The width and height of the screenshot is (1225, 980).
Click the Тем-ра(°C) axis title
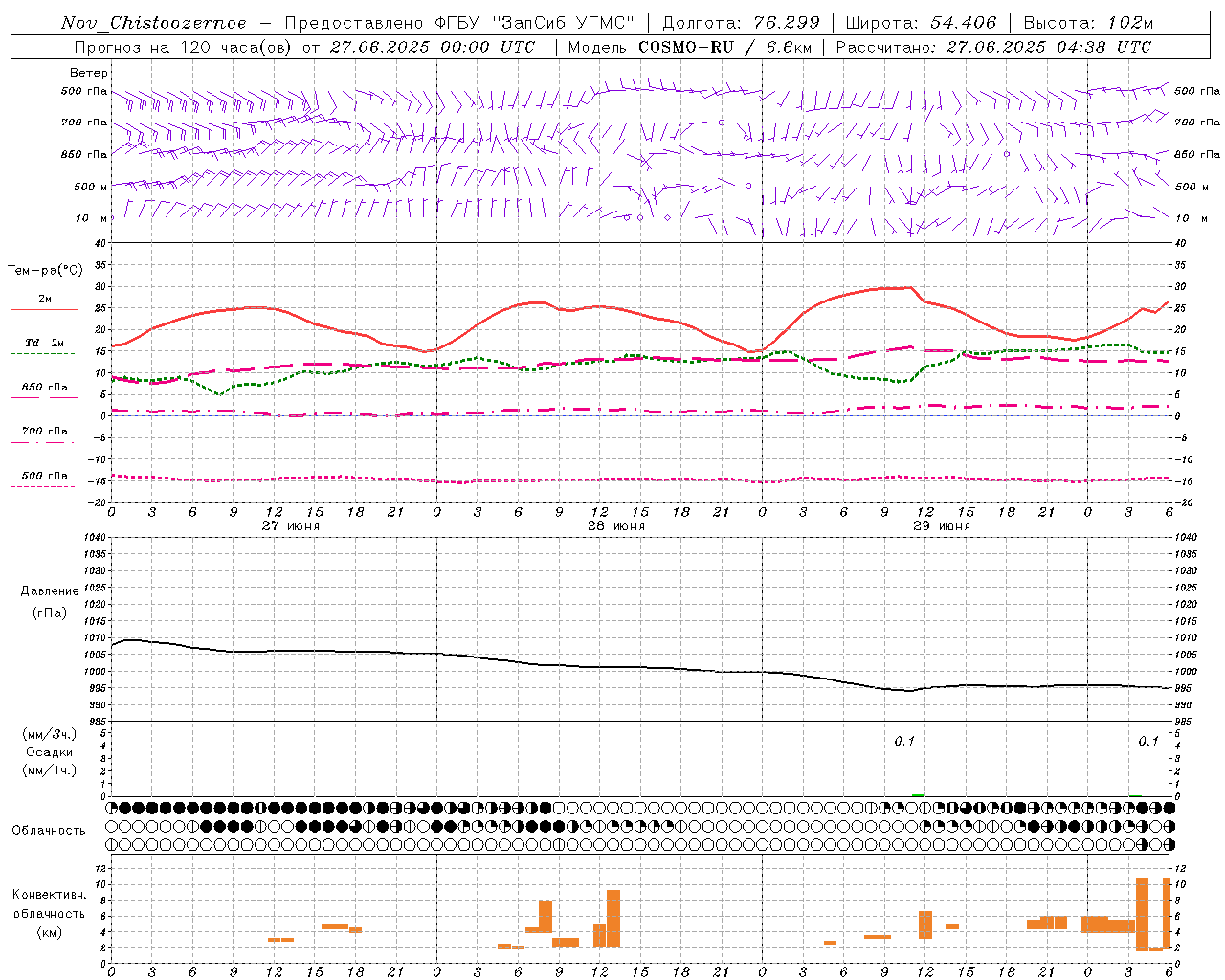pyautogui.click(x=46, y=271)
